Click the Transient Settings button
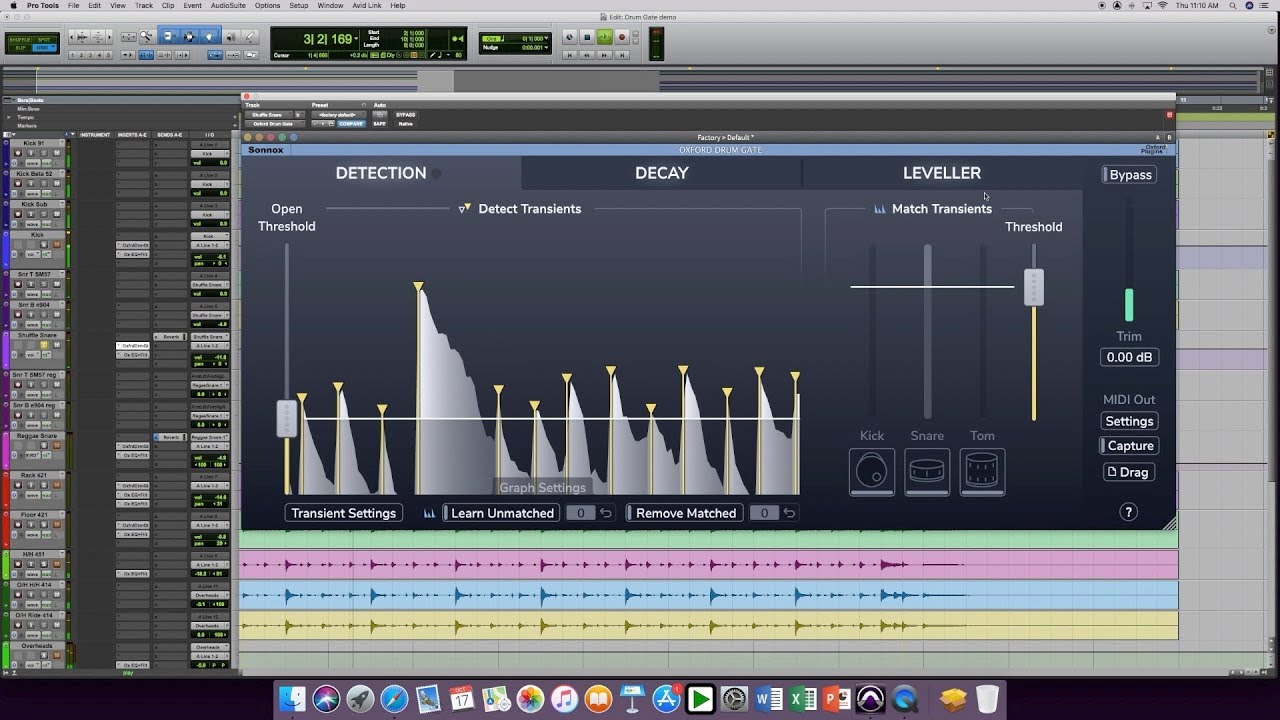This screenshot has width=1280, height=720. pos(344,513)
